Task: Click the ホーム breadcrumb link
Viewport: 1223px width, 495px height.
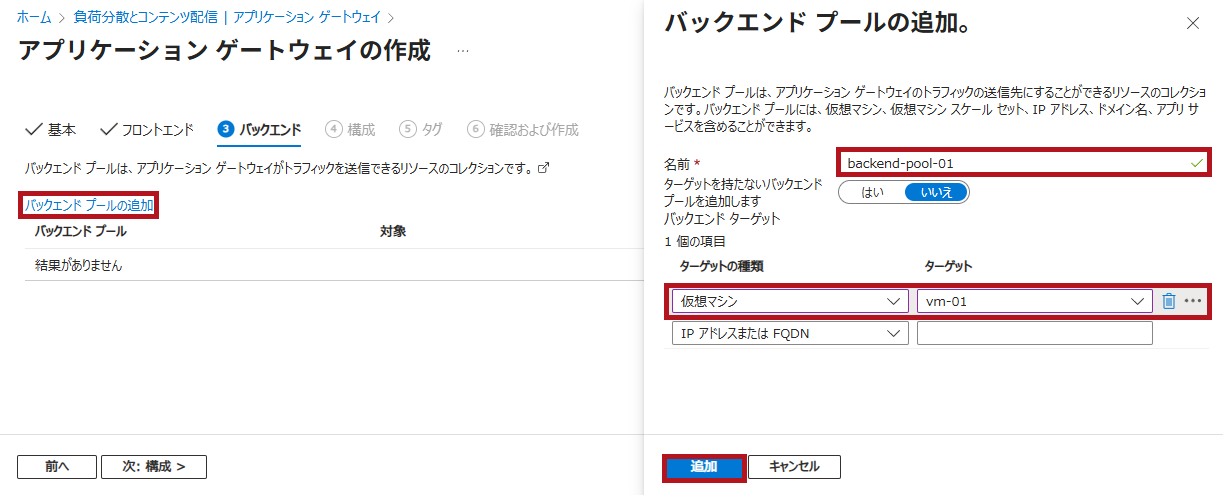Action: click(33, 17)
